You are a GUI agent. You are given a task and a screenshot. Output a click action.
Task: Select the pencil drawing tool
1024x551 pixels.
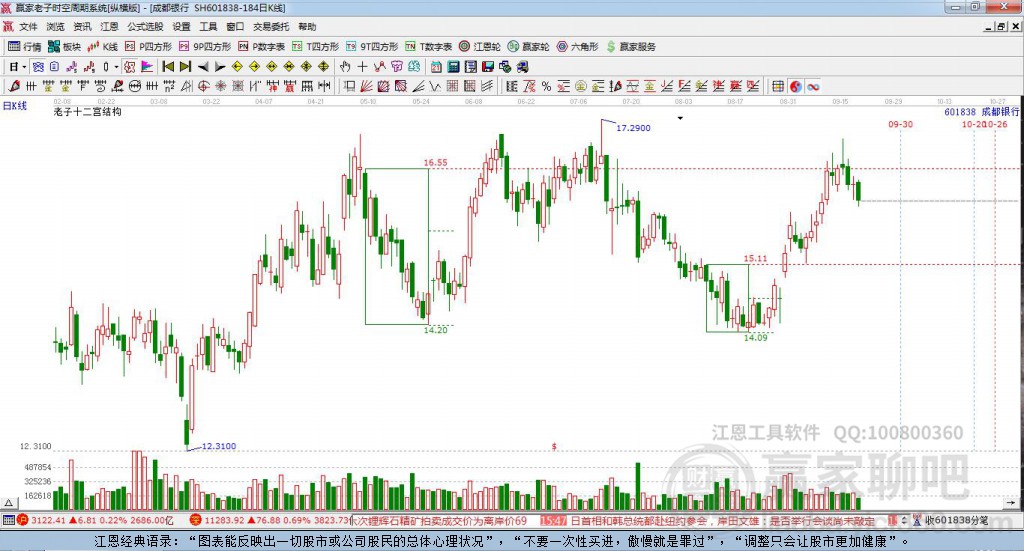pos(14,86)
